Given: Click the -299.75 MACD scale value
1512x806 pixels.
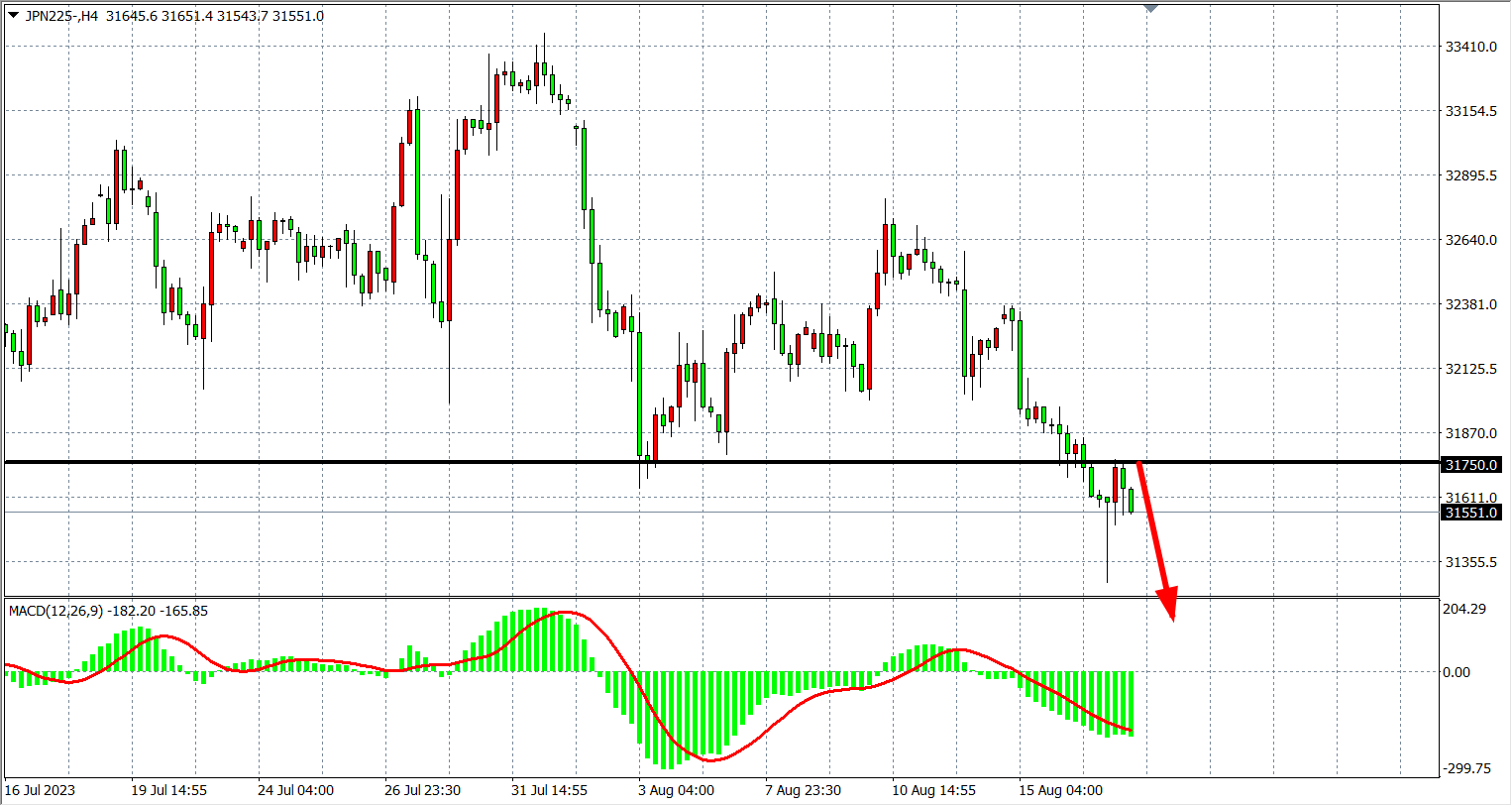Looking at the screenshot, I should click(x=1465, y=768).
